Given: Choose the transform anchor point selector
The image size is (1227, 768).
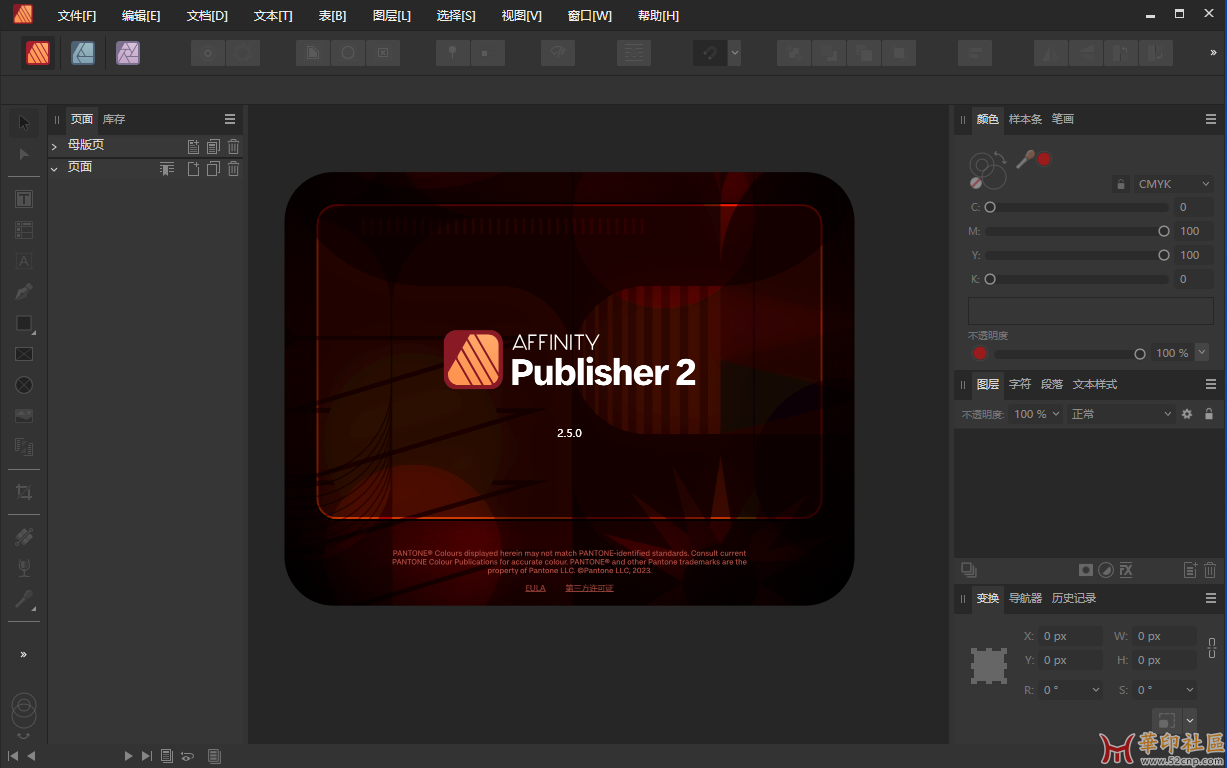Looking at the screenshot, I should [988, 666].
